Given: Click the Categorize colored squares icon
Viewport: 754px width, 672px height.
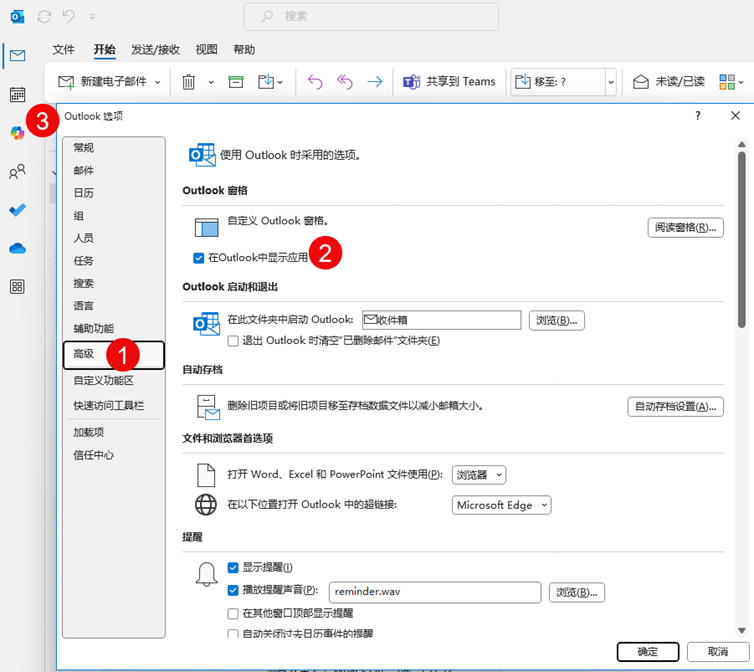Looking at the screenshot, I should click(727, 82).
